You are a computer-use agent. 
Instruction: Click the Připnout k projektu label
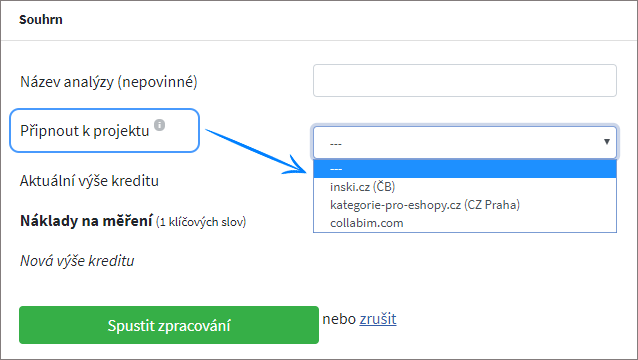tap(85, 131)
